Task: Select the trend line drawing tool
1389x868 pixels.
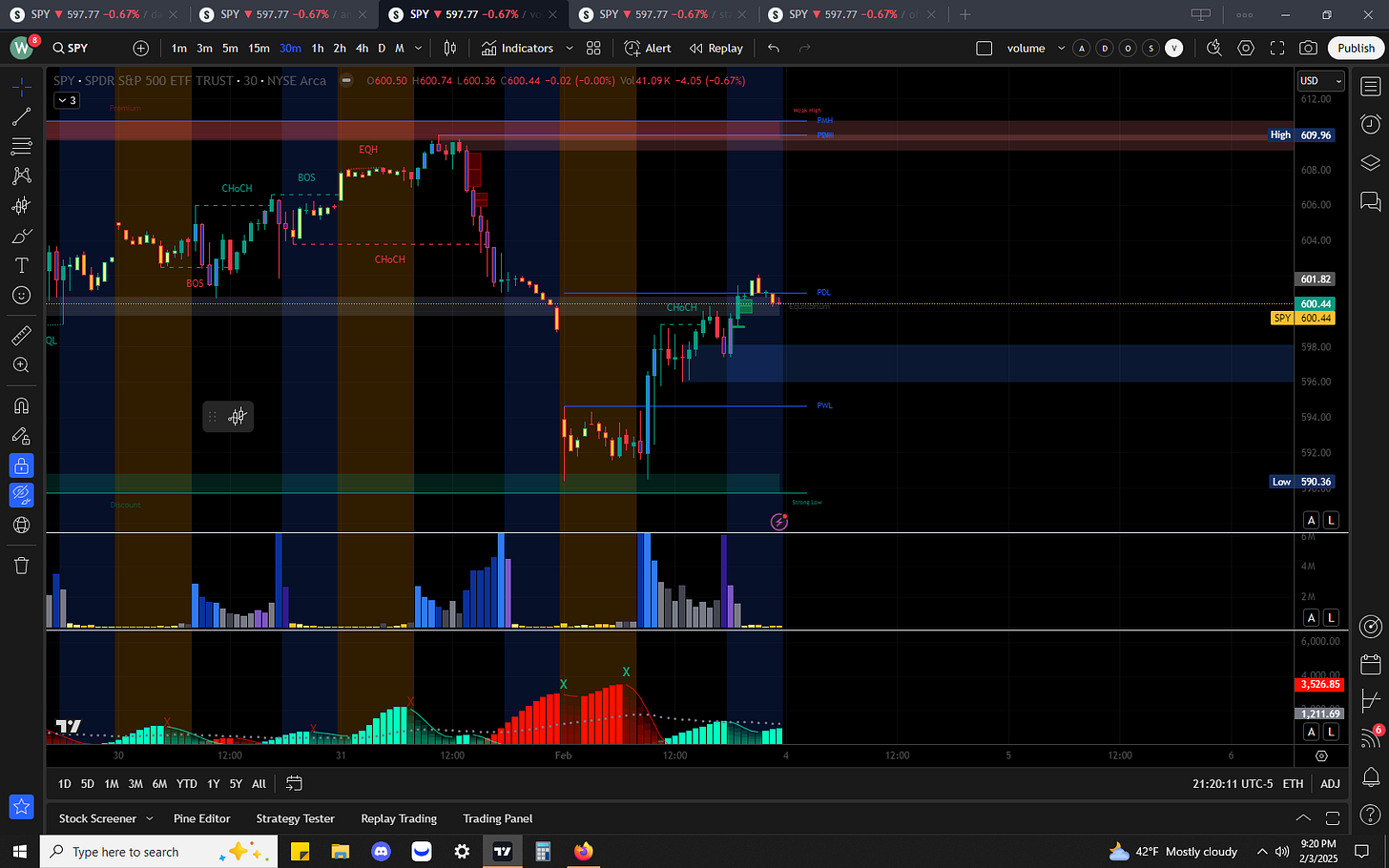Action: click(x=21, y=116)
